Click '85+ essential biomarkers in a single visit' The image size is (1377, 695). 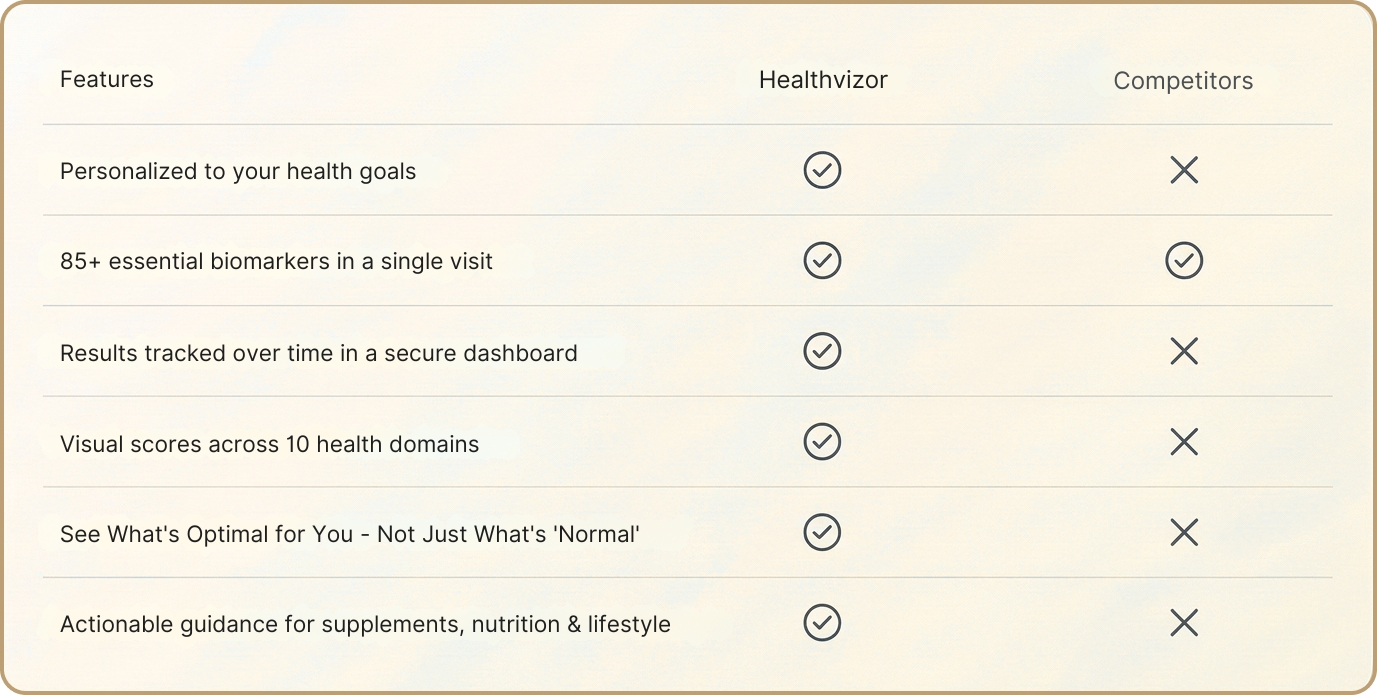pos(277,262)
